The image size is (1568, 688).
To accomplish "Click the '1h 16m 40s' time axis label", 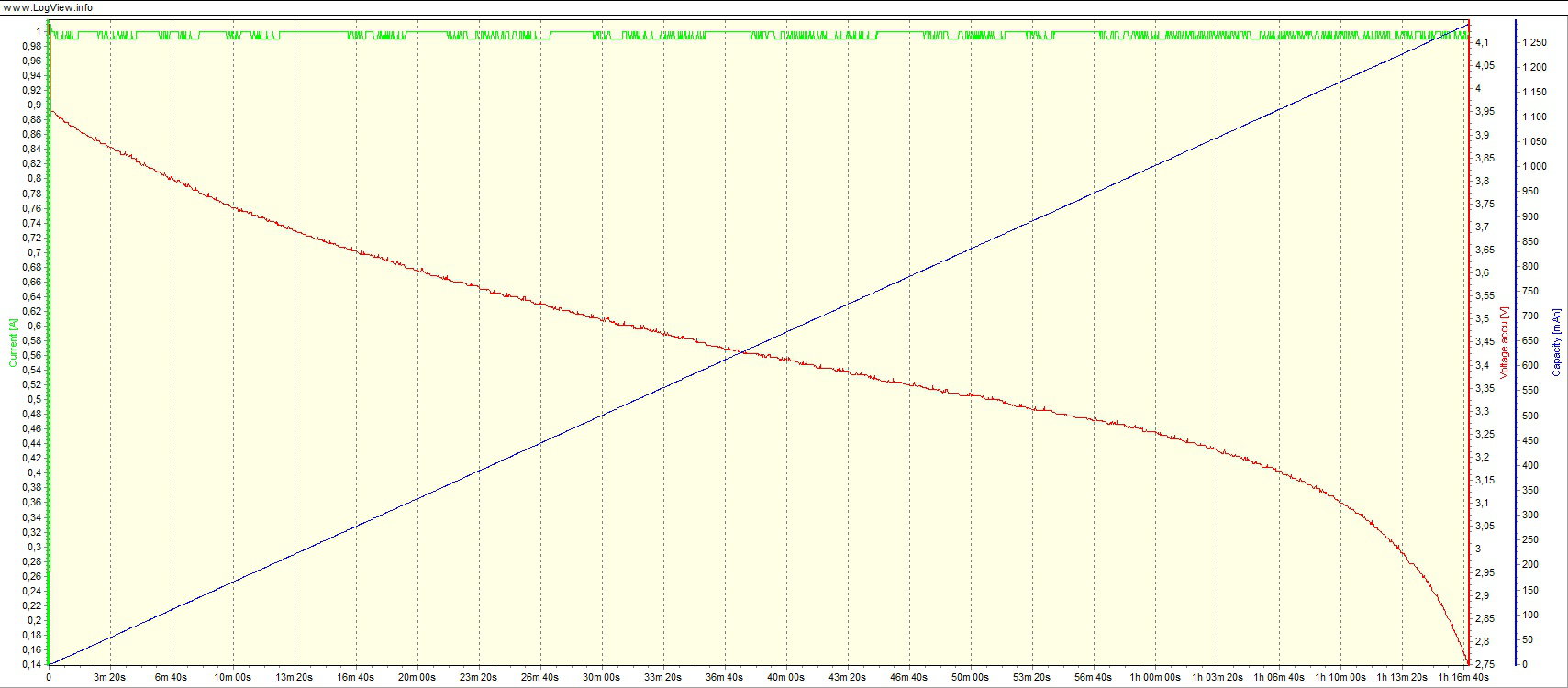I will [1462, 677].
